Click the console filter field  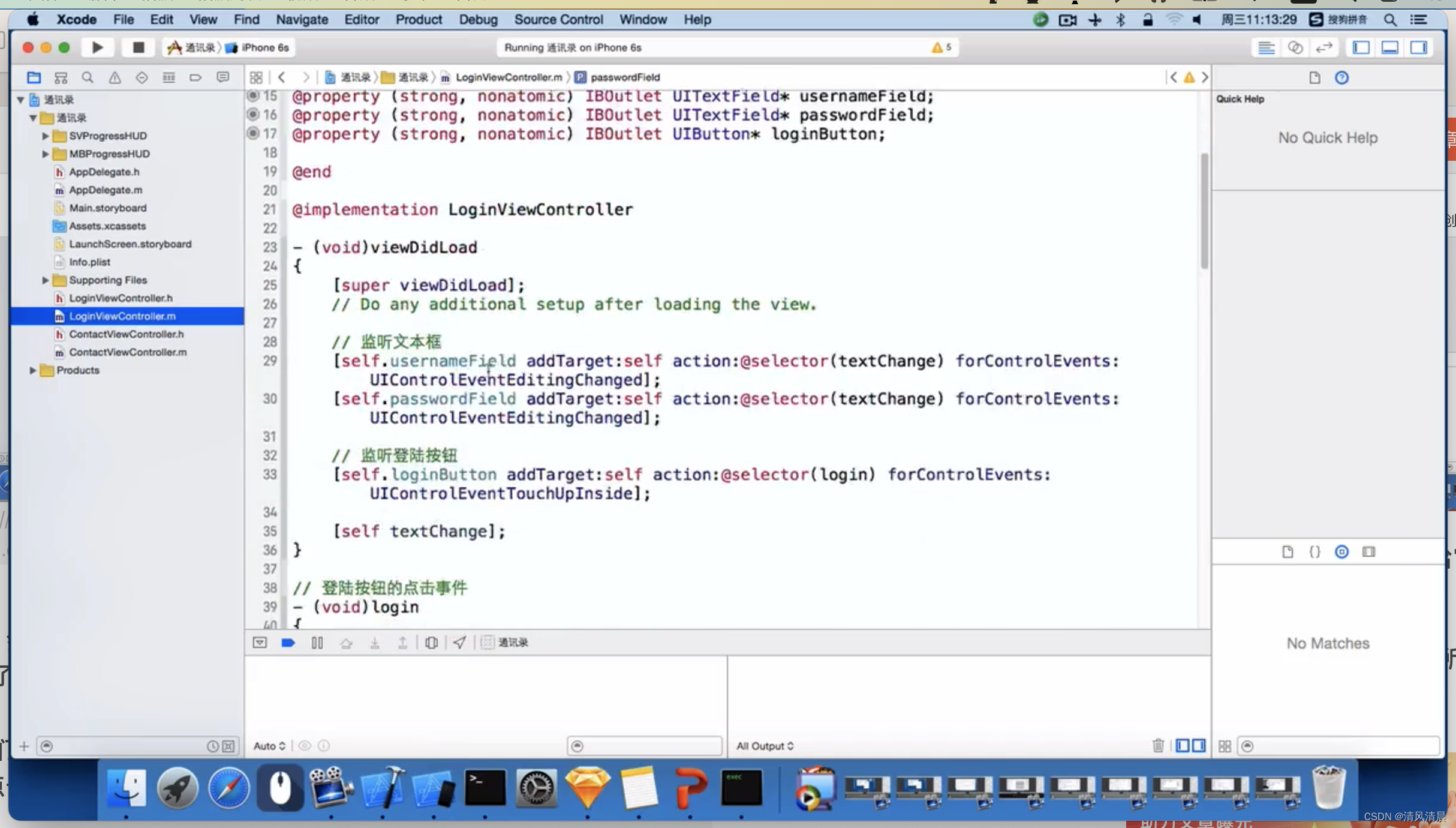click(644, 746)
